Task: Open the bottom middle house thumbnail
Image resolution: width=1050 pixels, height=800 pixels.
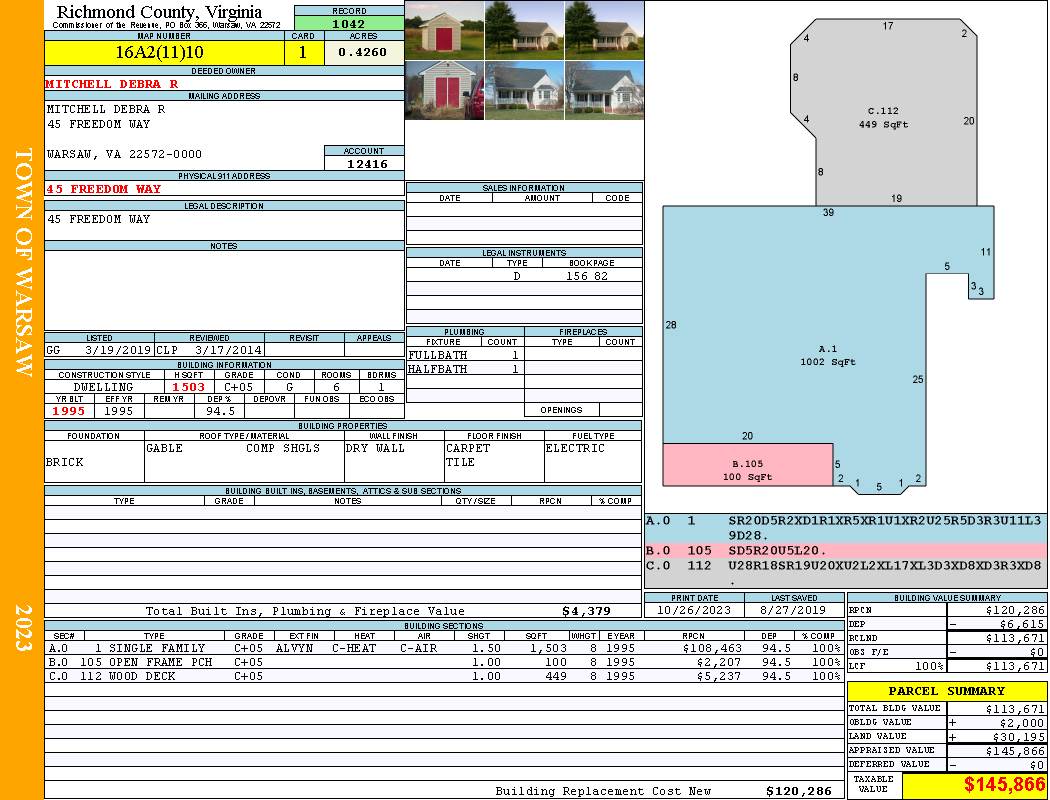Action: pos(524,90)
